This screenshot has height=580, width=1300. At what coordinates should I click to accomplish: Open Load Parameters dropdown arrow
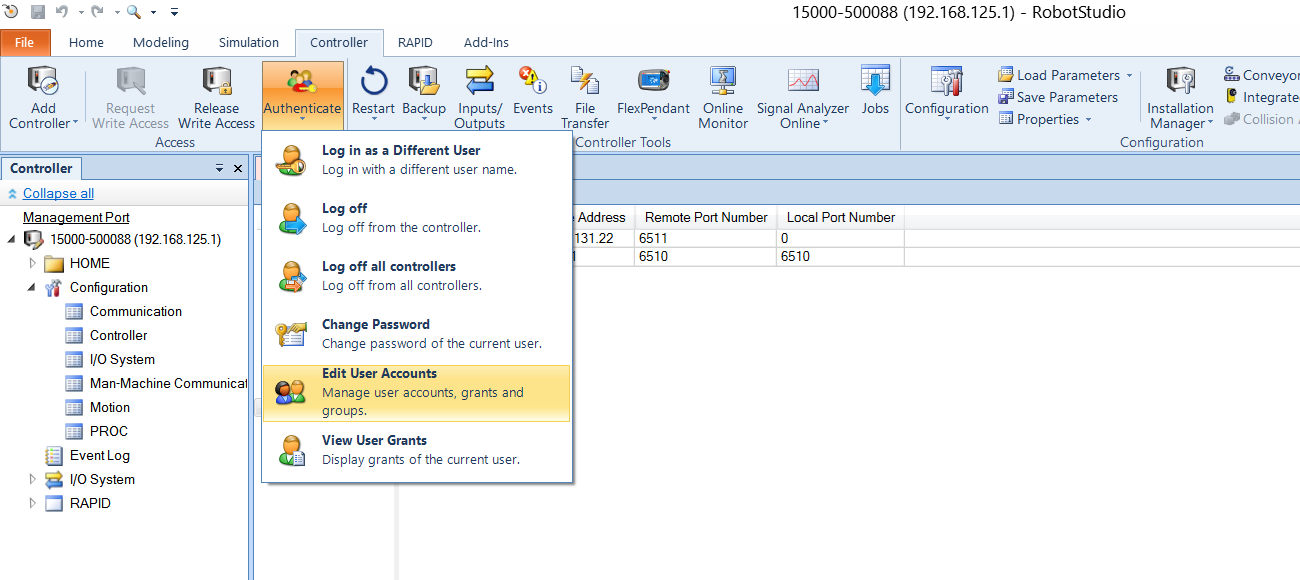pyautogui.click(x=1130, y=75)
